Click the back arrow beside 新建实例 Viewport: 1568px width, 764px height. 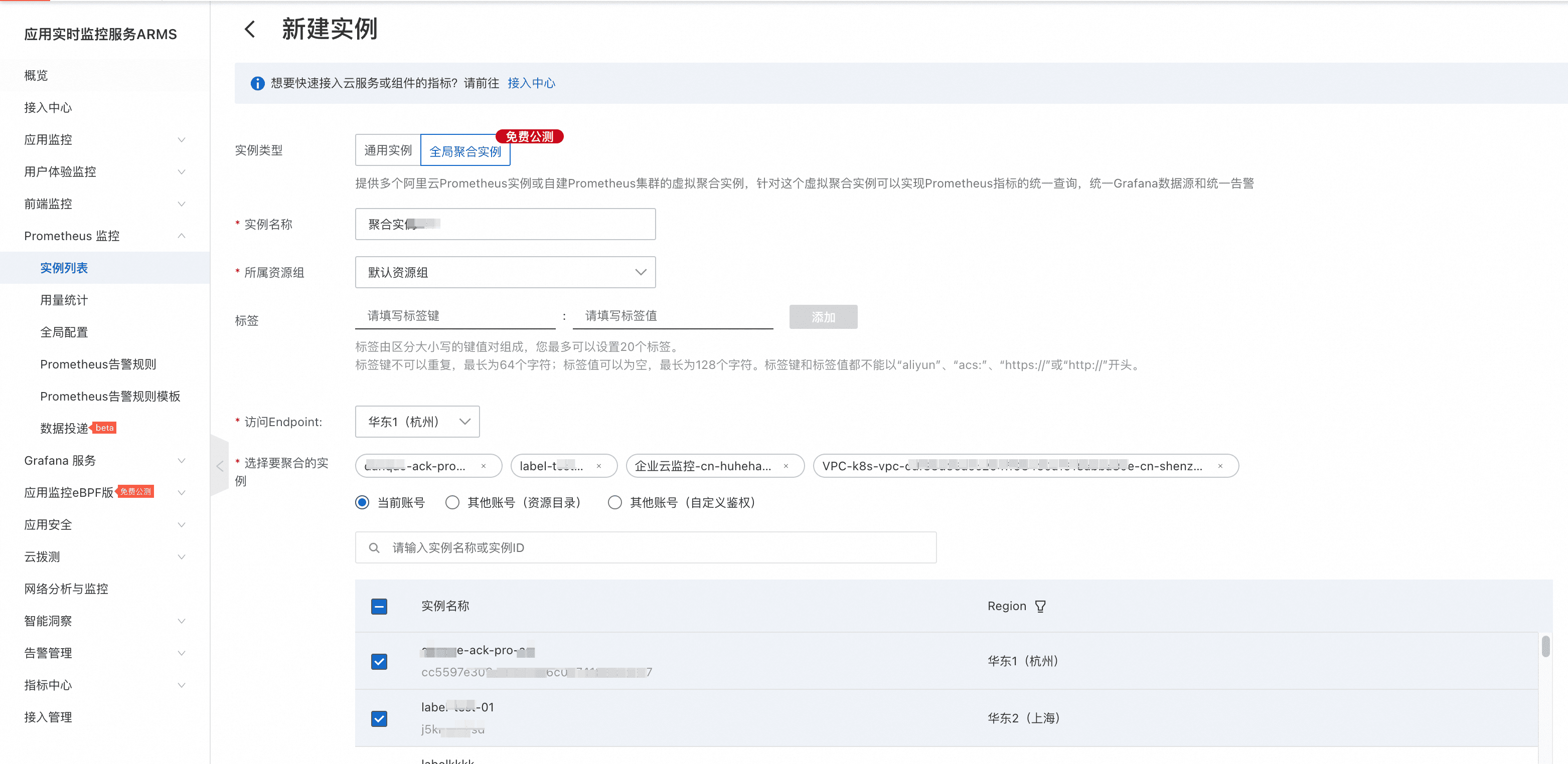click(250, 29)
